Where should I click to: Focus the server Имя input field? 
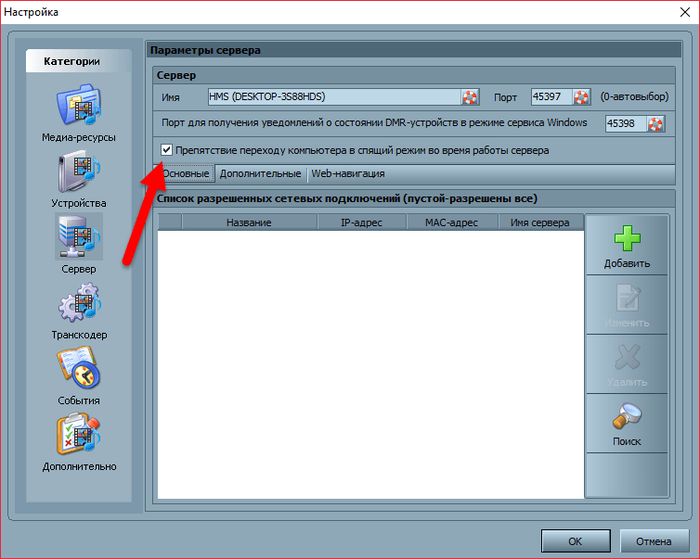pos(335,97)
